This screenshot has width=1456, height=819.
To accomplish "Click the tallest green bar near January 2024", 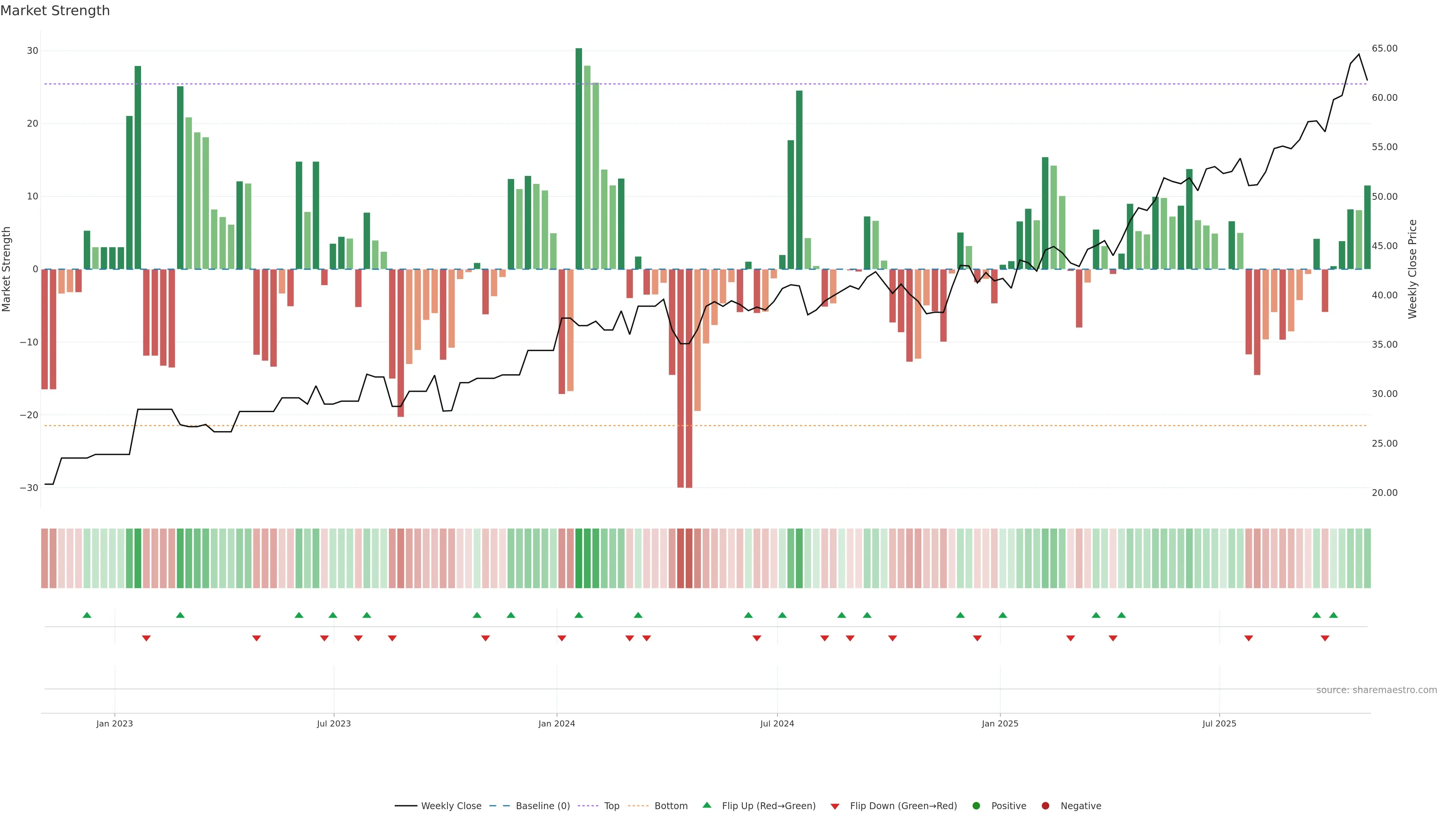I will coord(579,158).
